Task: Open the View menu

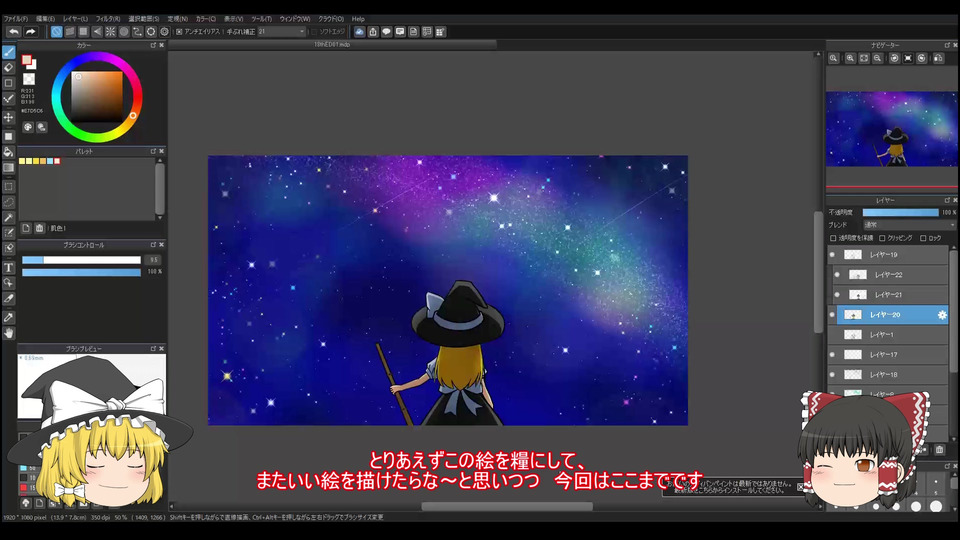Action: point(233,19)
